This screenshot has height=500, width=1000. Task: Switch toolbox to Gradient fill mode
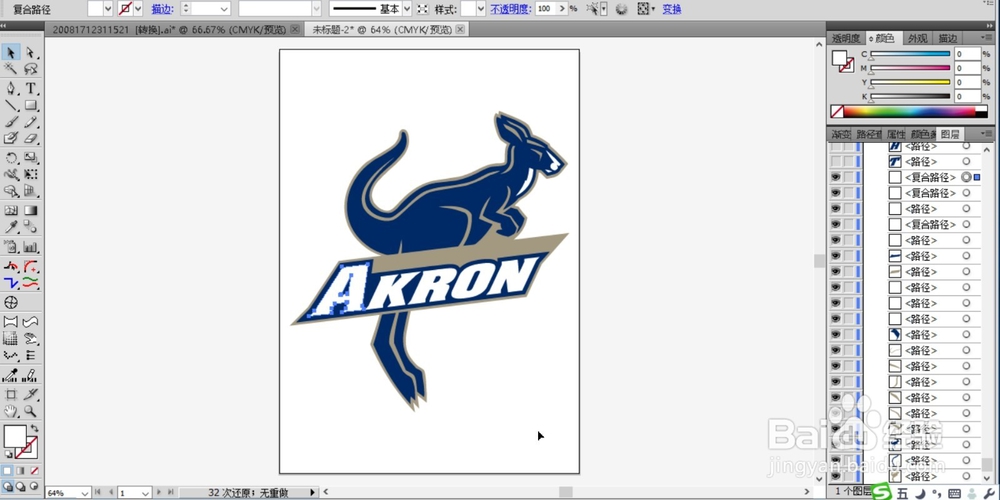click(20, 471)
